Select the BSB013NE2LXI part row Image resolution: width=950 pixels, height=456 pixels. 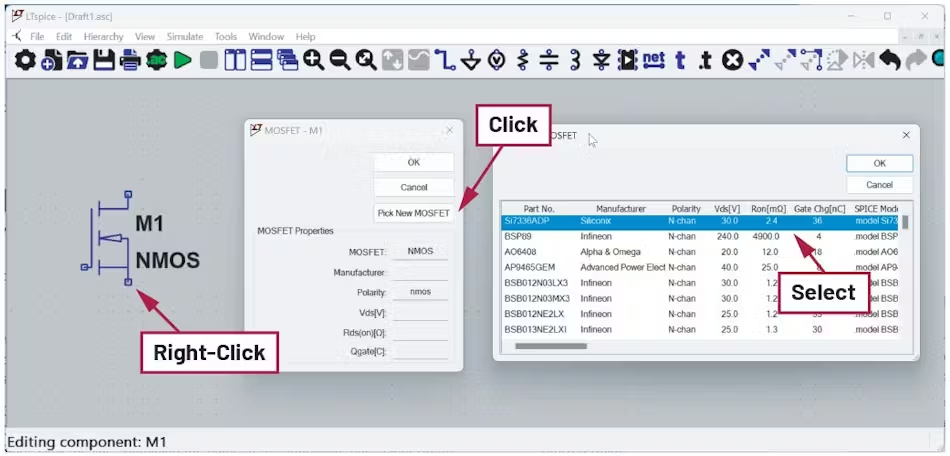(702, 329)
